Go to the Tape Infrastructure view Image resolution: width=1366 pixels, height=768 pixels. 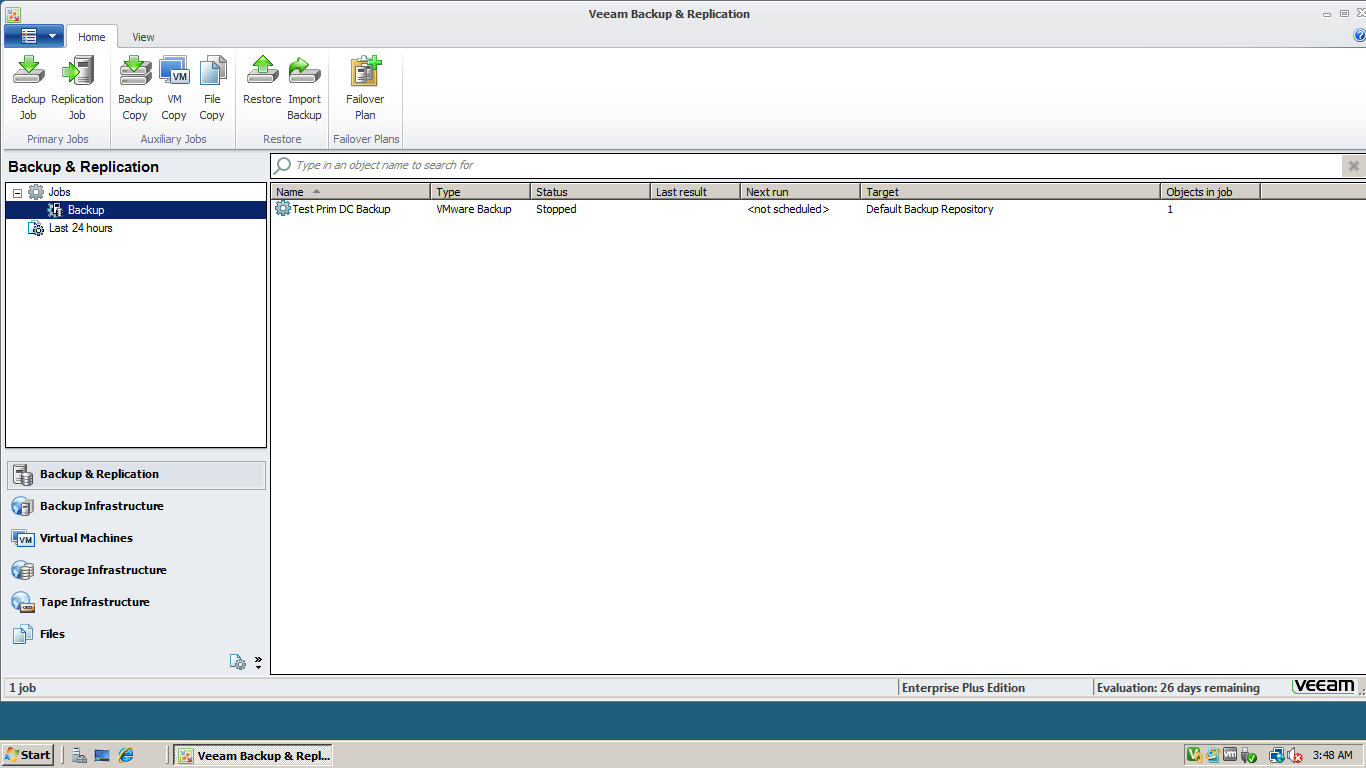pos(136,602)
